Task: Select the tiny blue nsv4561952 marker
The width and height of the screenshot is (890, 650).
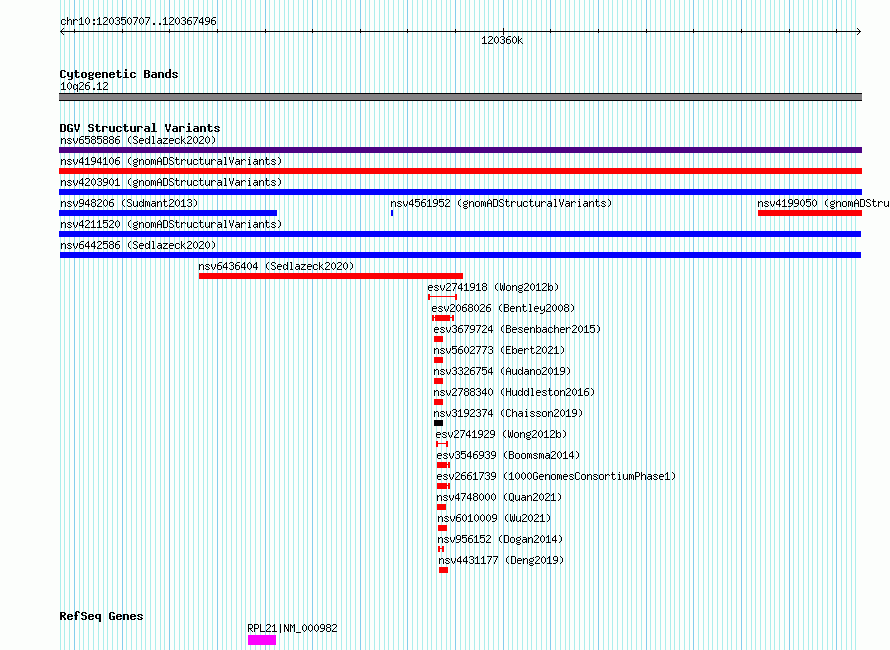Action: pos(392,213)
